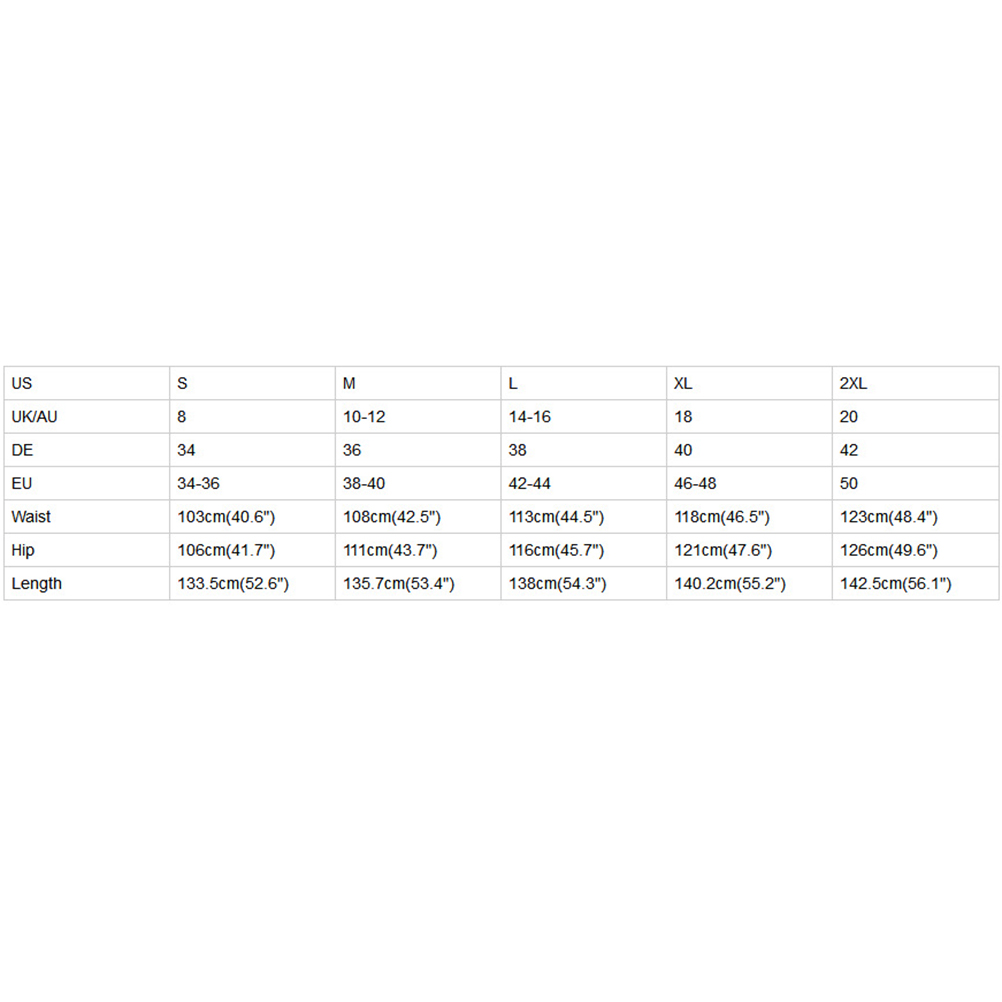Click the US row header cell

coord(22,383)
